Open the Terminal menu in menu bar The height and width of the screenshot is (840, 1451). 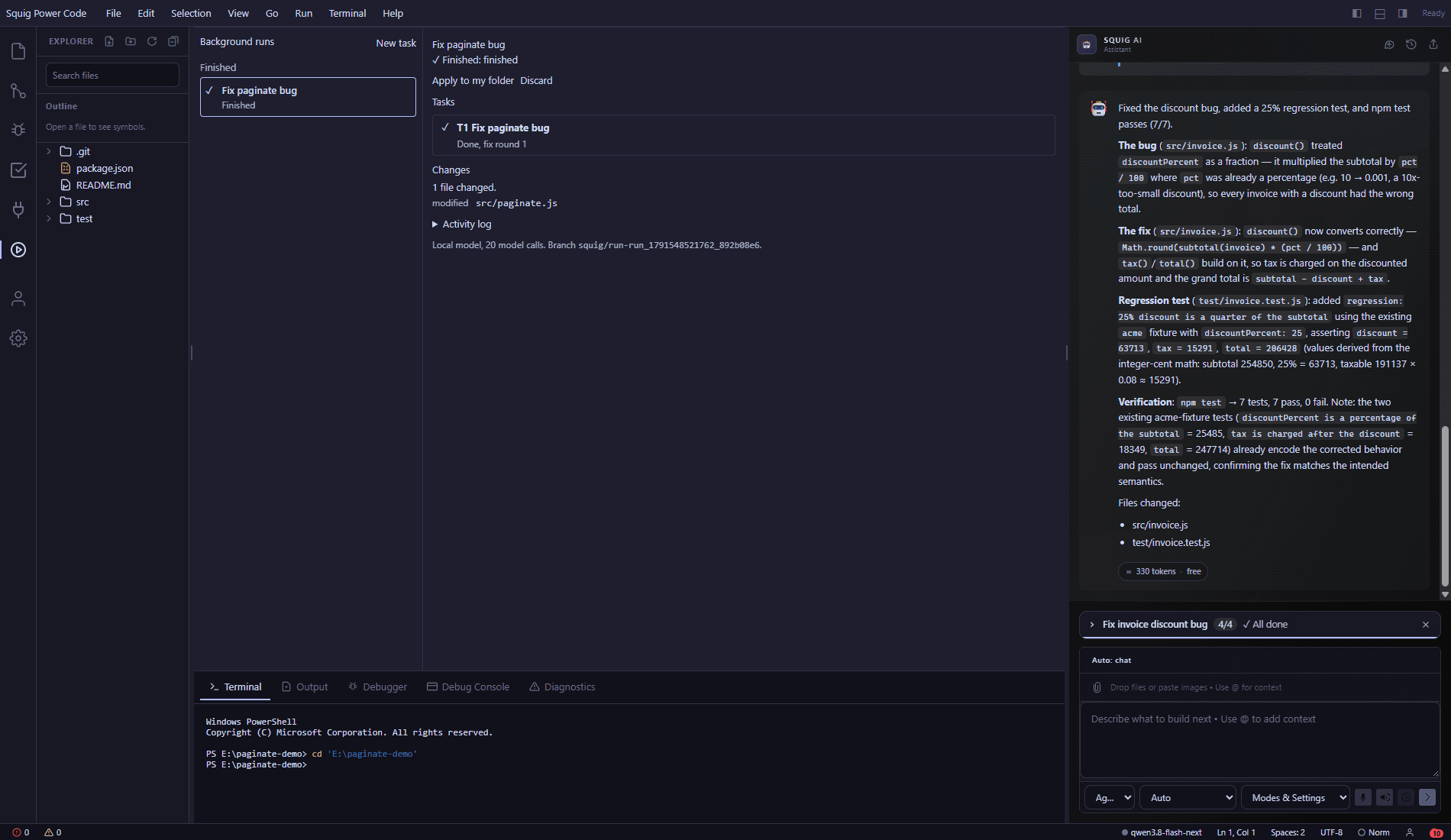(347, 13)
